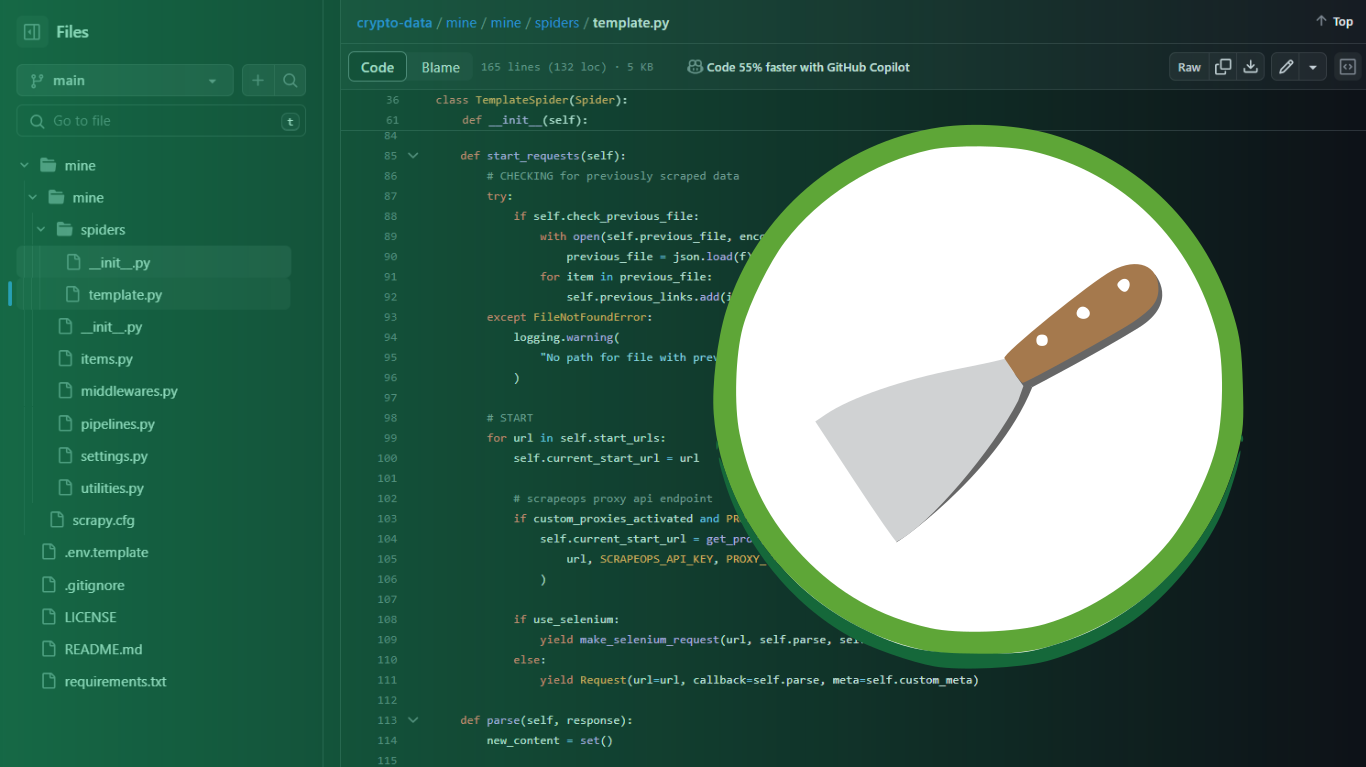Image resolution: width=1366 pixels, height=767 pixels.
Task: Click the file icon beside README.md
Action: [48, 649]
